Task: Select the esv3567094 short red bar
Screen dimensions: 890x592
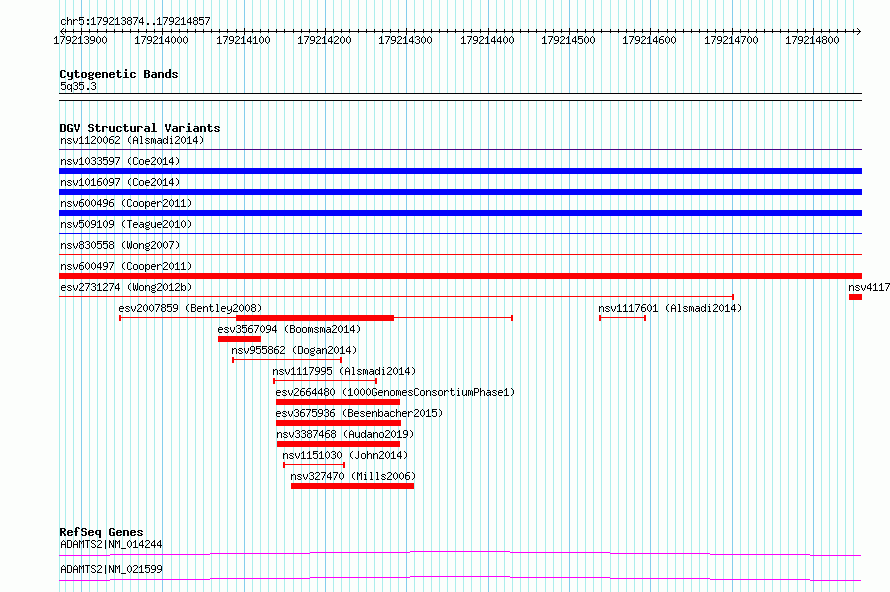Action: click(240, 339)
